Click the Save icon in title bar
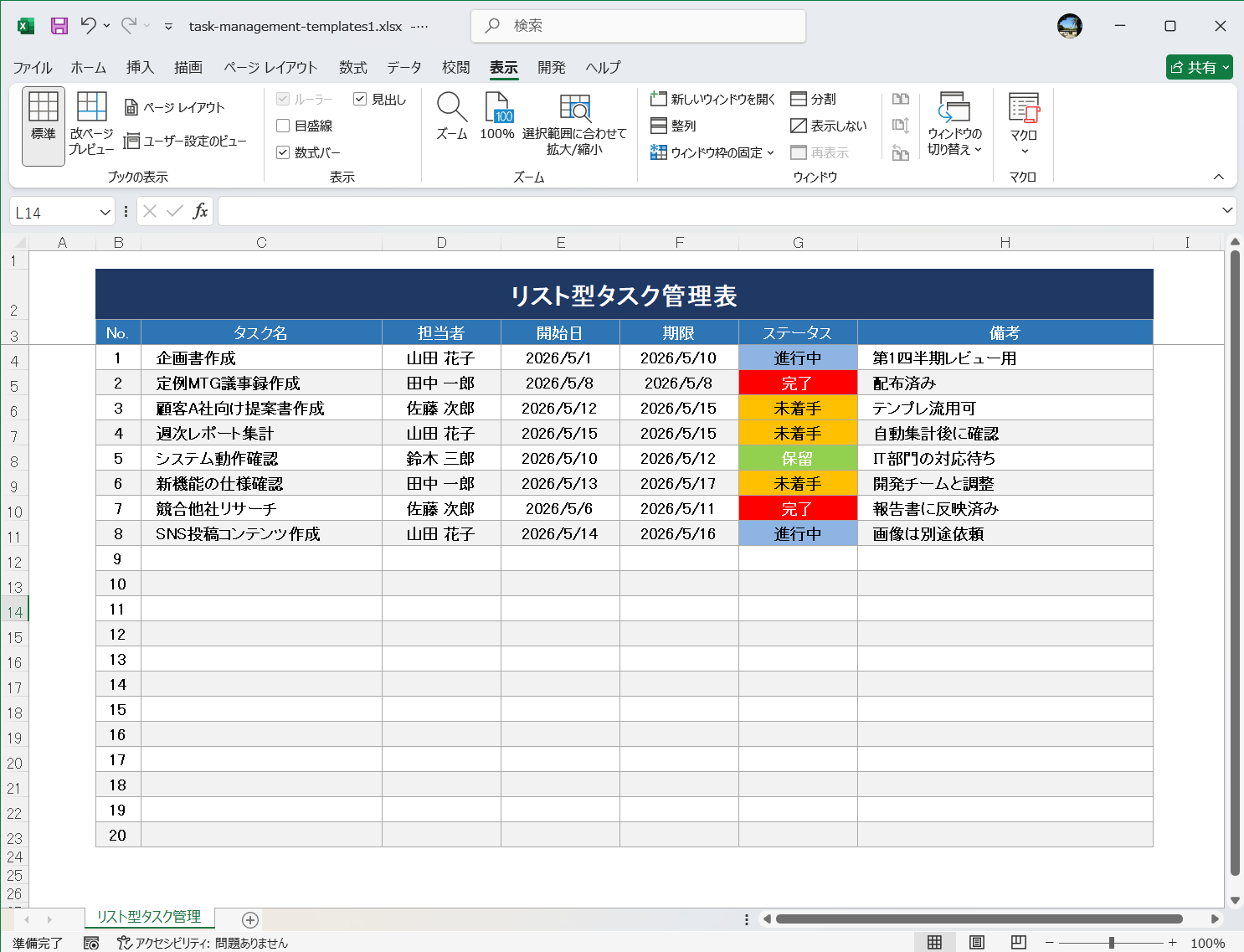The height and width of the screenshot is (952, 1244). click(x=59, y=26)
